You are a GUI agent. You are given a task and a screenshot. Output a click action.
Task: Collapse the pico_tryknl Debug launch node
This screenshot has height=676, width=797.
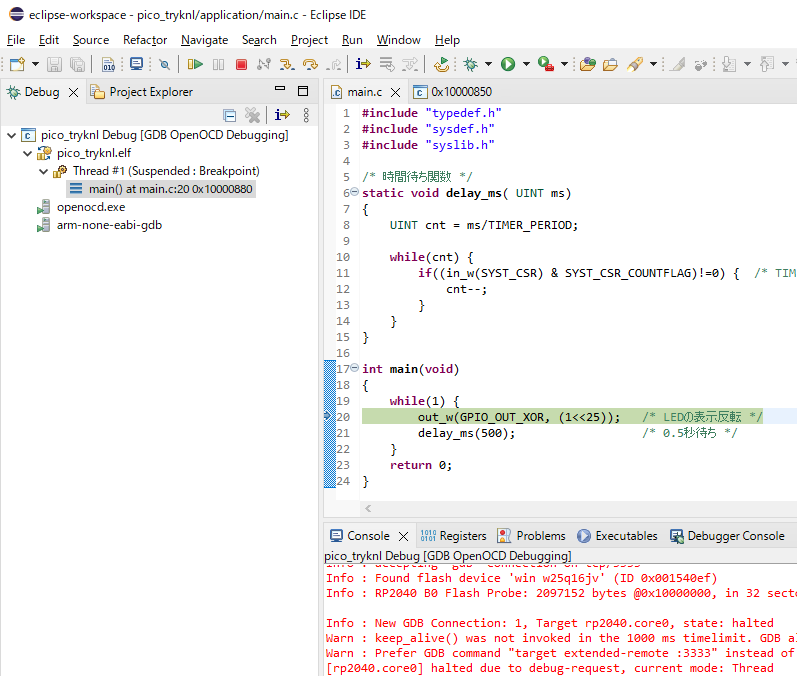pos(11,135)
